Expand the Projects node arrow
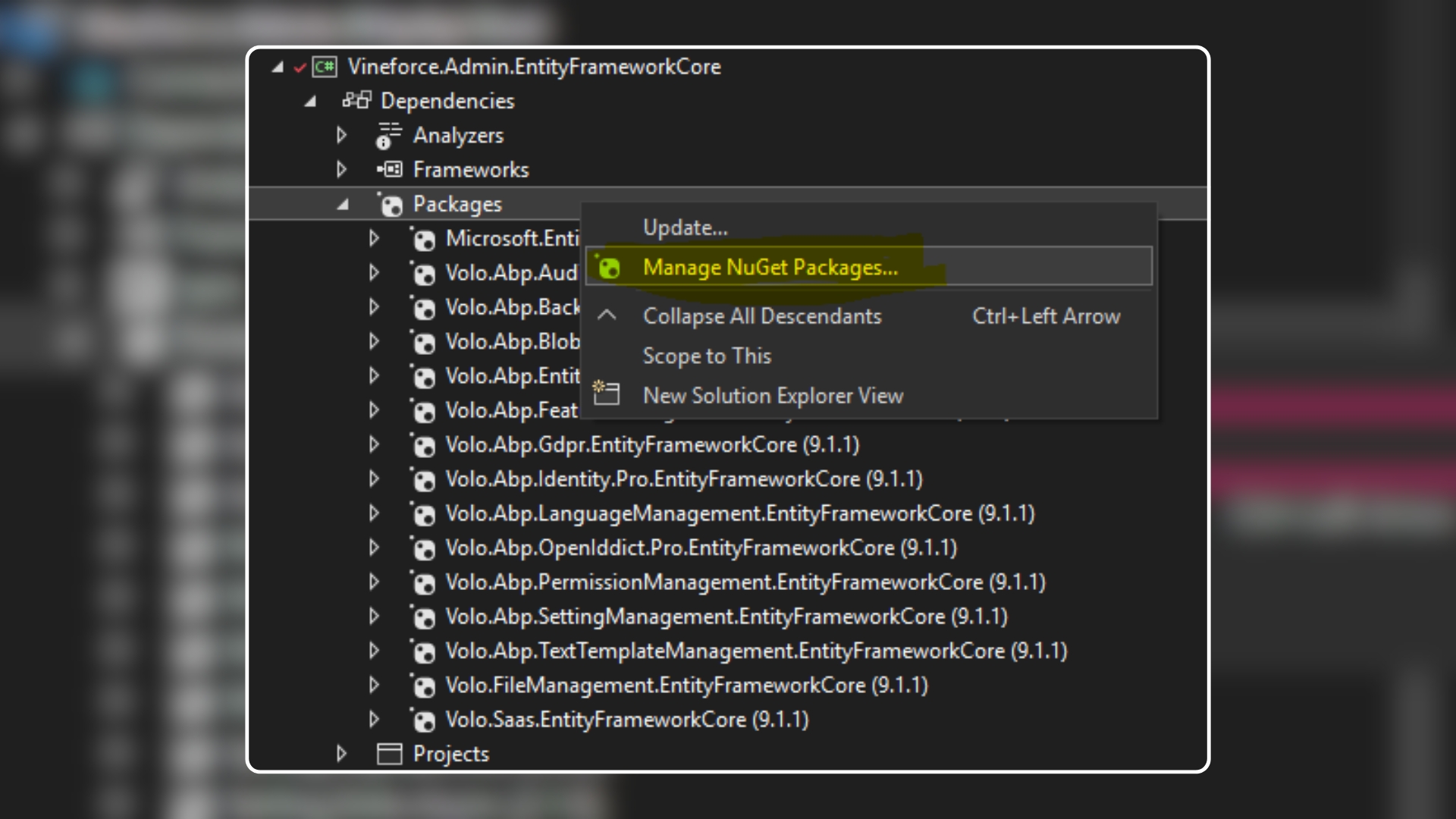 click(x=341, y=754)
